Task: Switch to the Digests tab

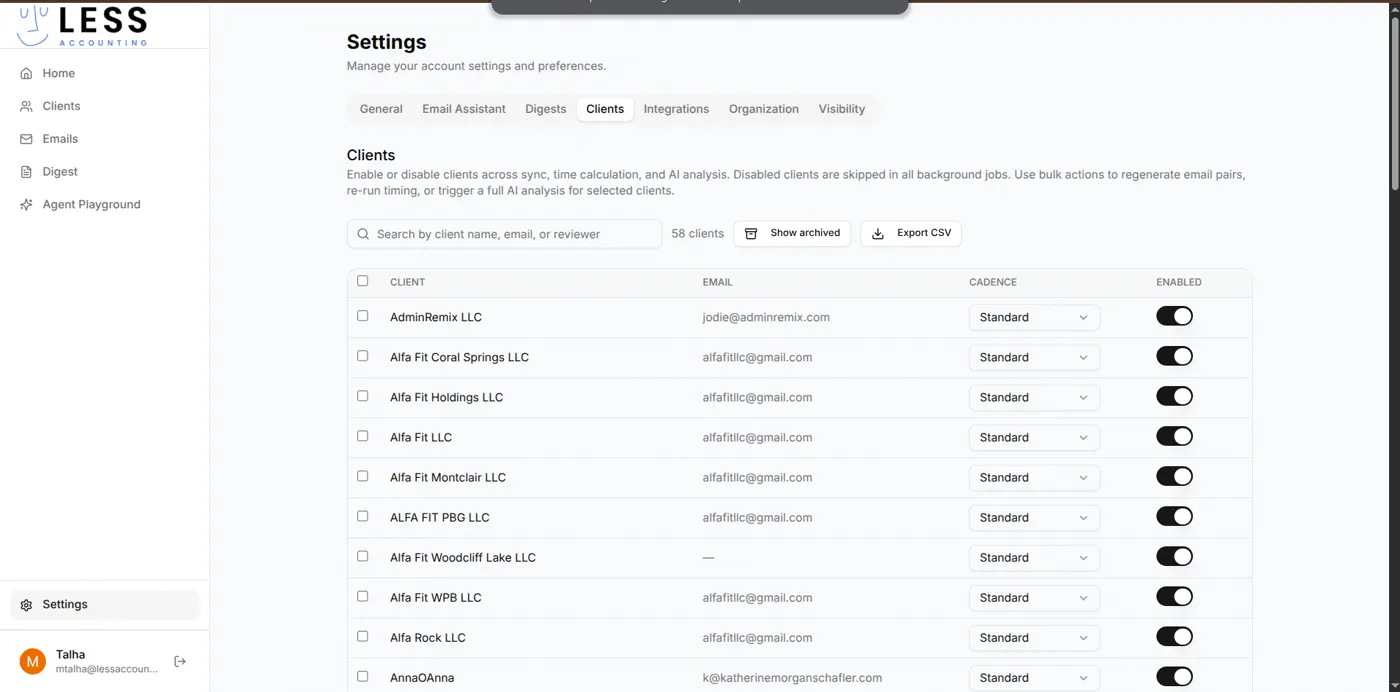Action: click(x=546, y=109)
